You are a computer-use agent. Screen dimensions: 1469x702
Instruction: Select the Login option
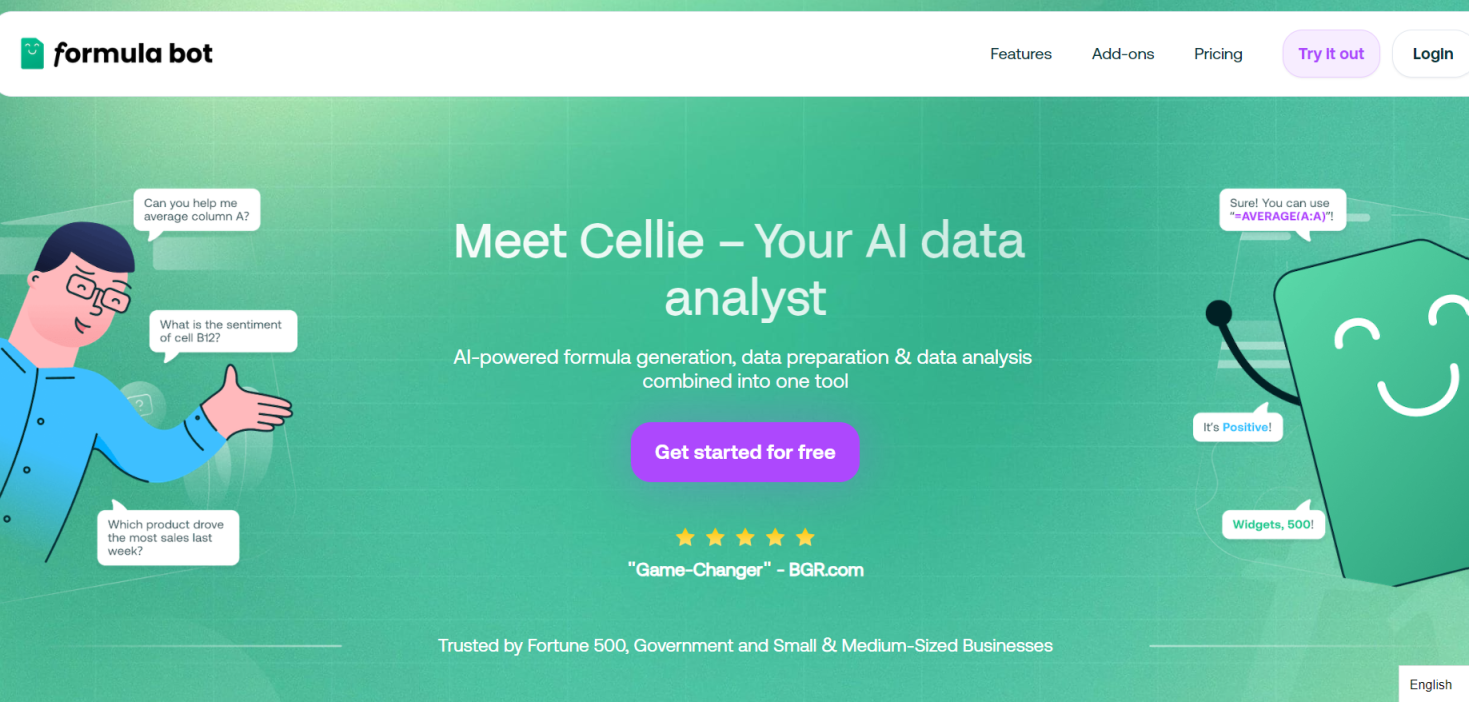(1432, 53)
